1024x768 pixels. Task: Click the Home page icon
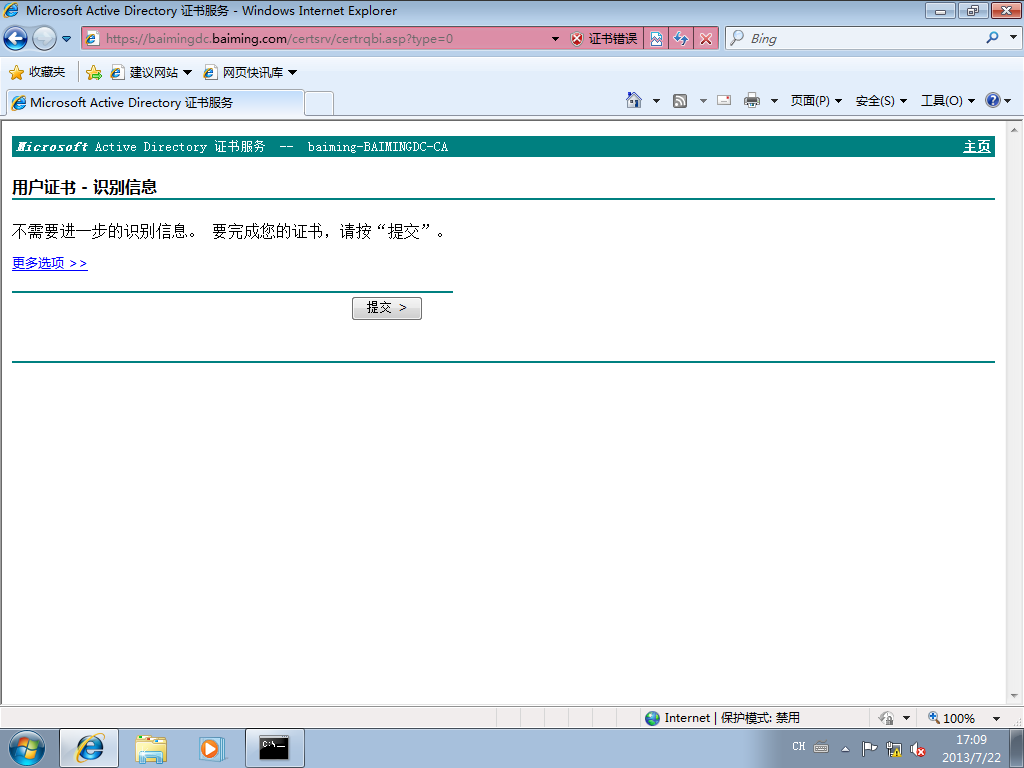point(634,100)
